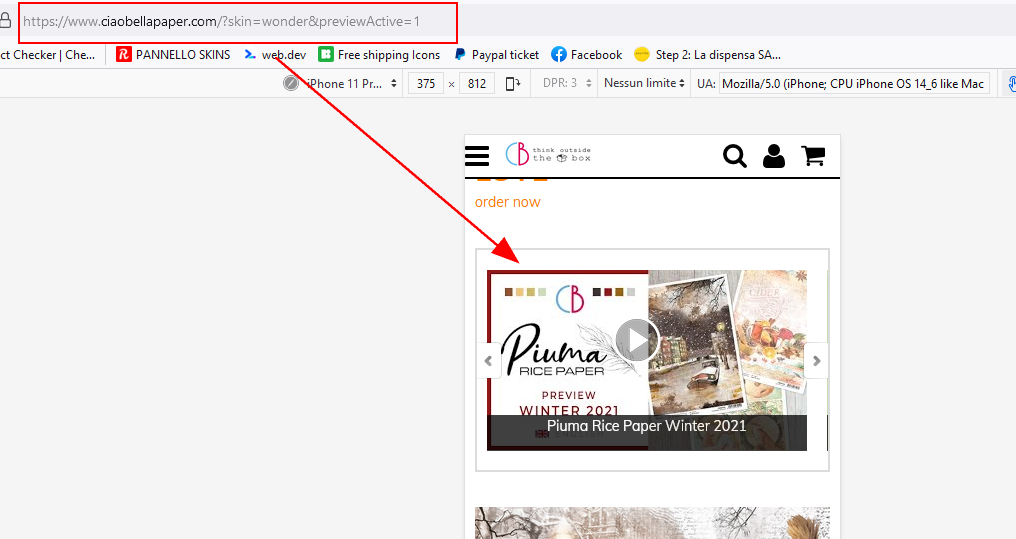This screenshot has height=539, width=1016.
Task: Click the viewport height field 812
Action: pos(477,84)
